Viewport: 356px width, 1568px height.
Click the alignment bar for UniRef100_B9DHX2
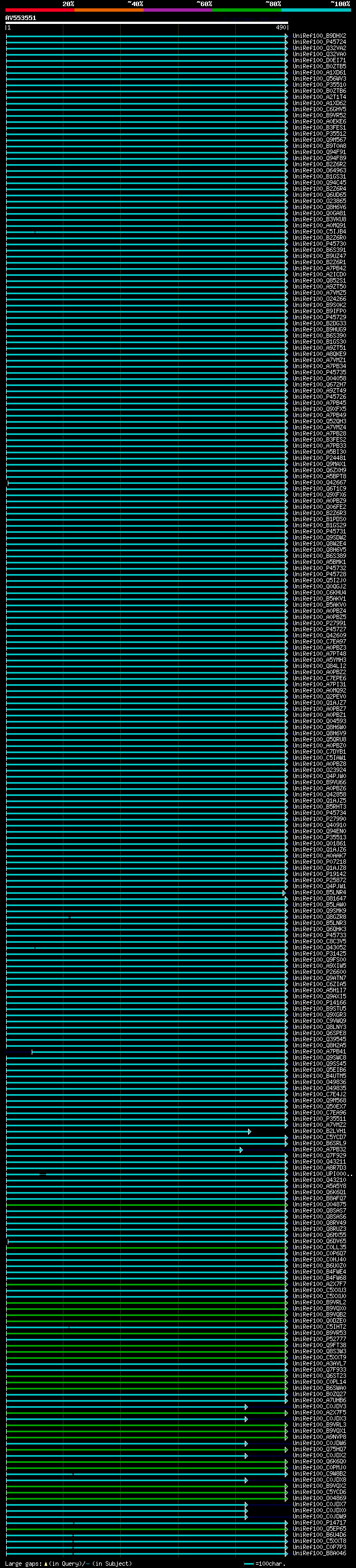click(147, 36)
